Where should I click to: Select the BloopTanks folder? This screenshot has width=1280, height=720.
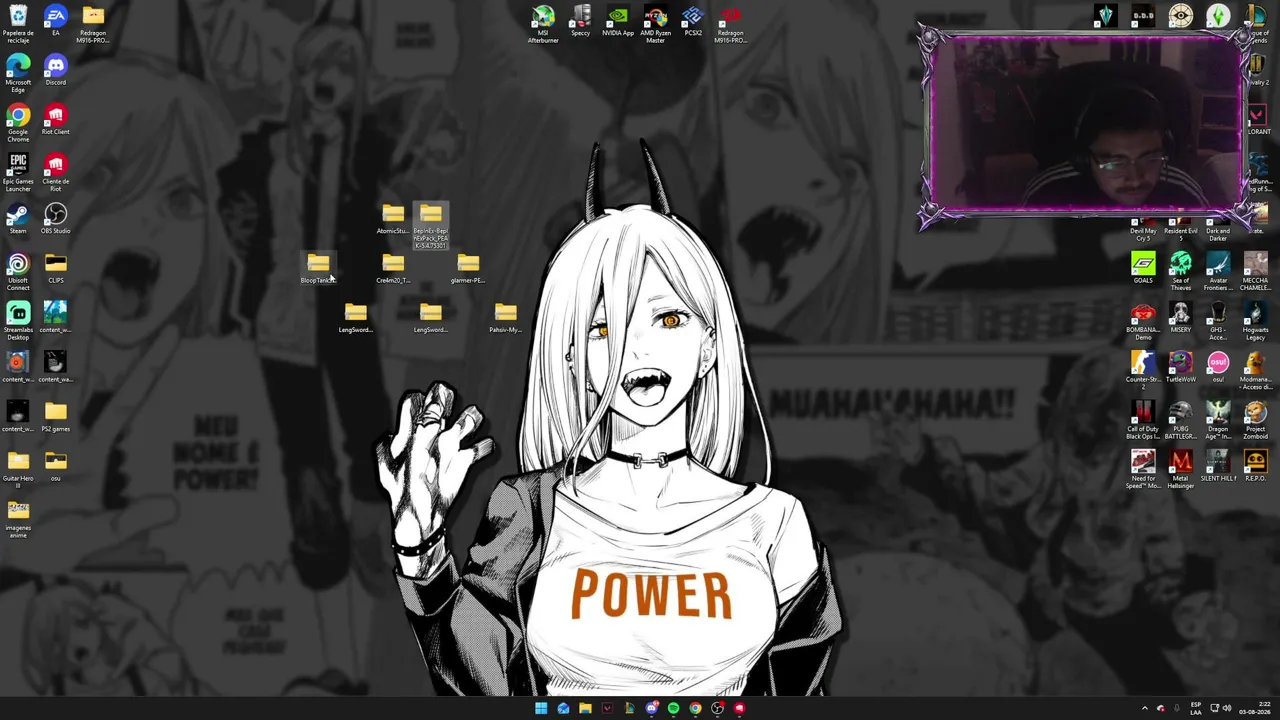tap(318, 268)
